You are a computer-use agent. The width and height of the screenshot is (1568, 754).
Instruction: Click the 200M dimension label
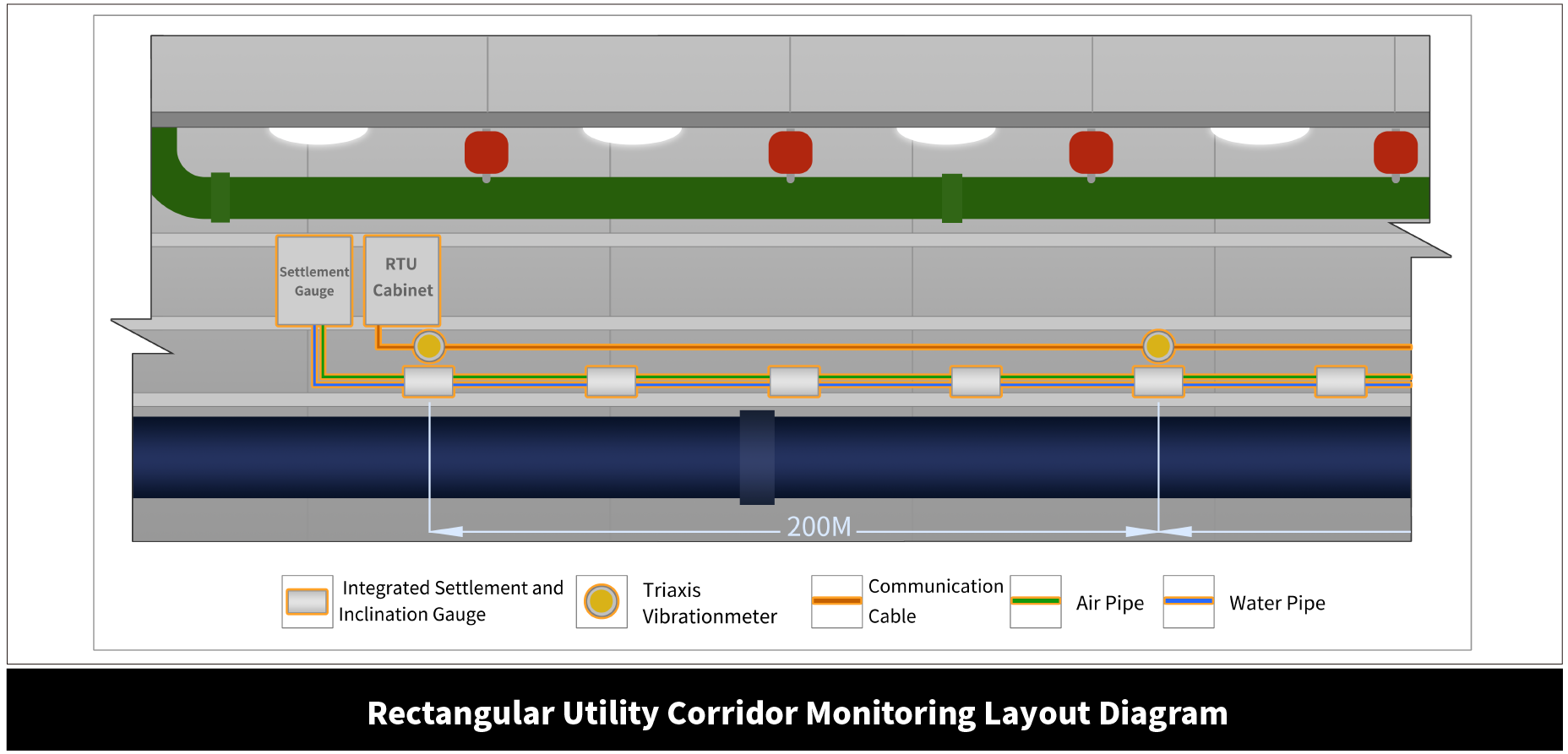tap(819, 527)
